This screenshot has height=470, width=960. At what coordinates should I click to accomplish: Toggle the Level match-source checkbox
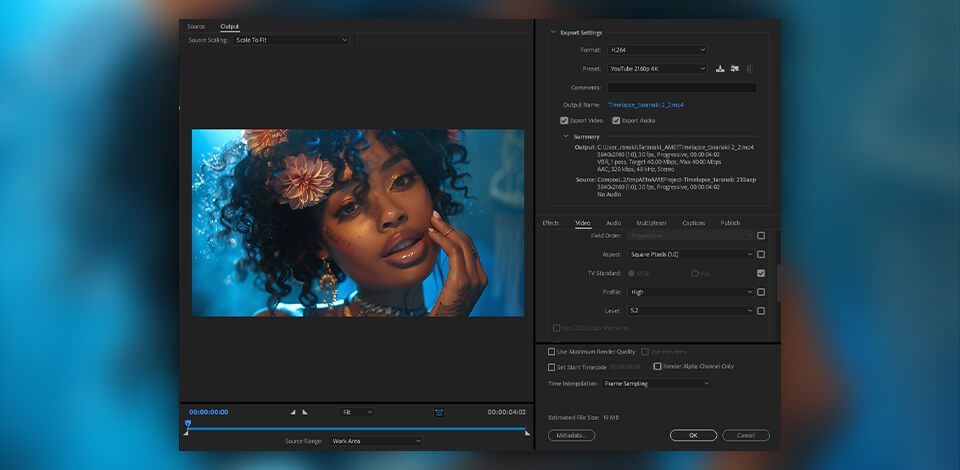coord(761,311)
